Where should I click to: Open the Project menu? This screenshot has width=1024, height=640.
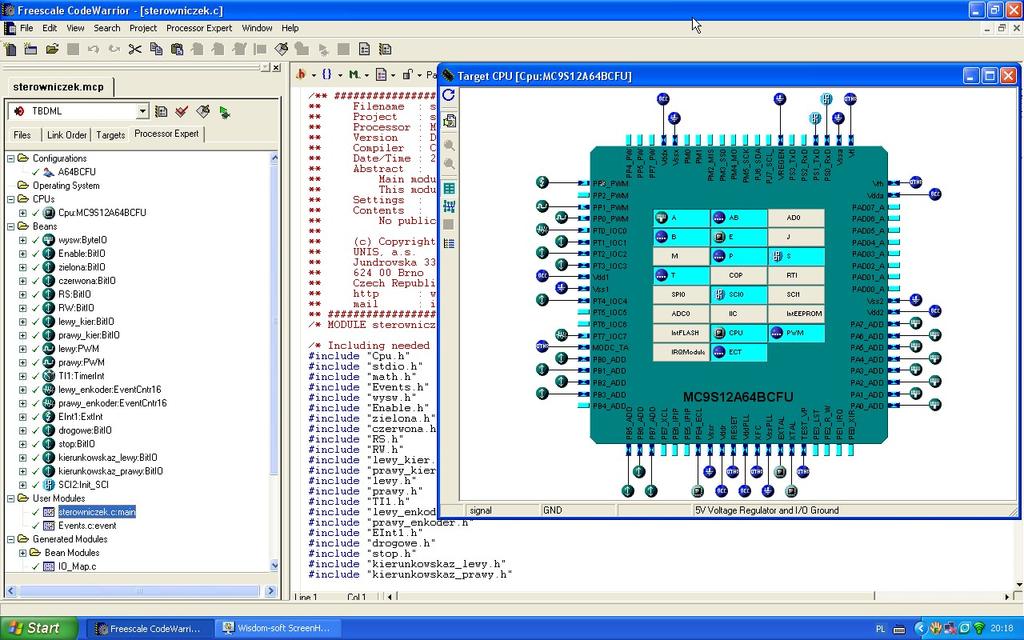coord(143,28)
